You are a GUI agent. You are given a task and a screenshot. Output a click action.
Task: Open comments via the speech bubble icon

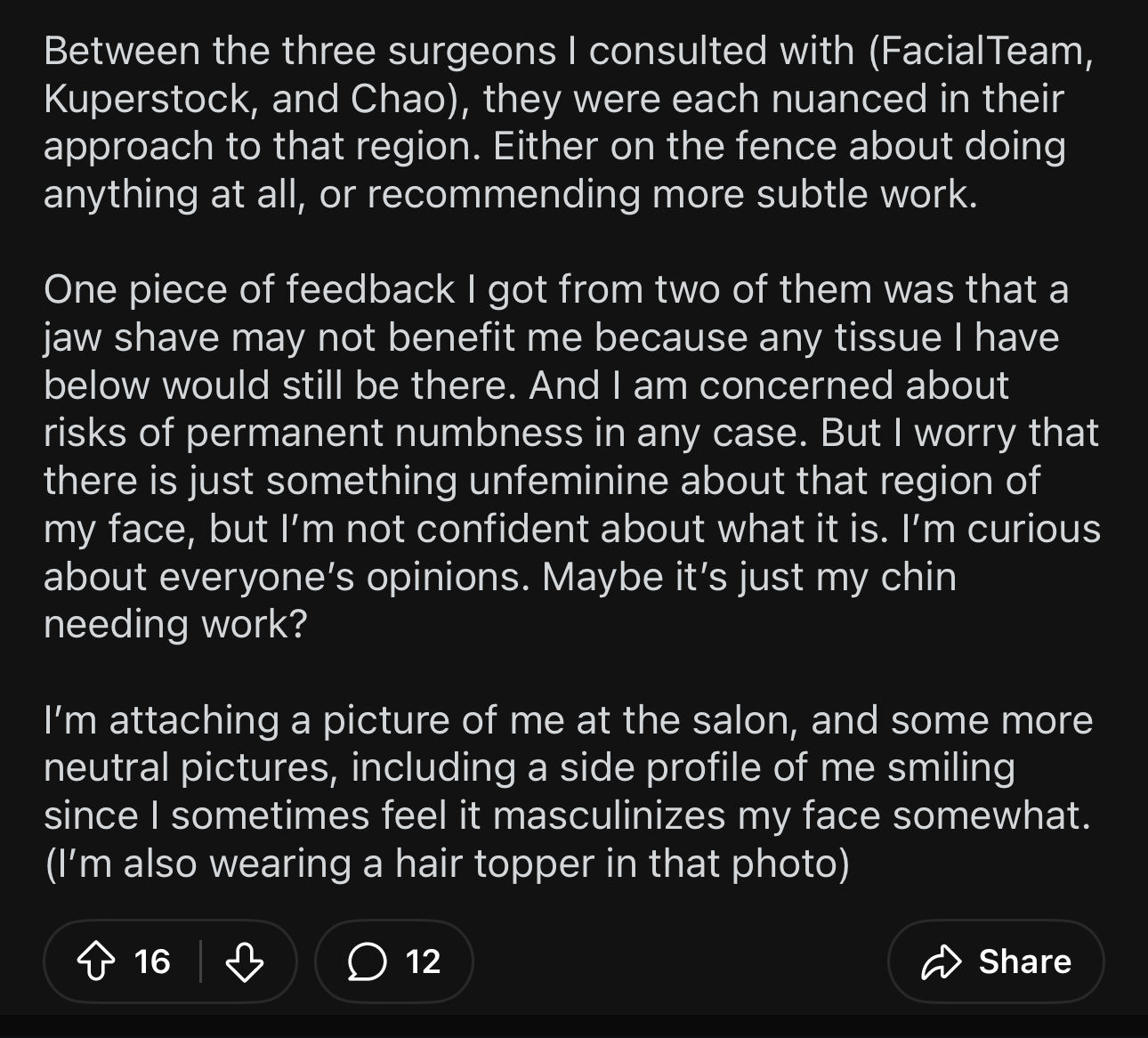[x=365, y=961]
